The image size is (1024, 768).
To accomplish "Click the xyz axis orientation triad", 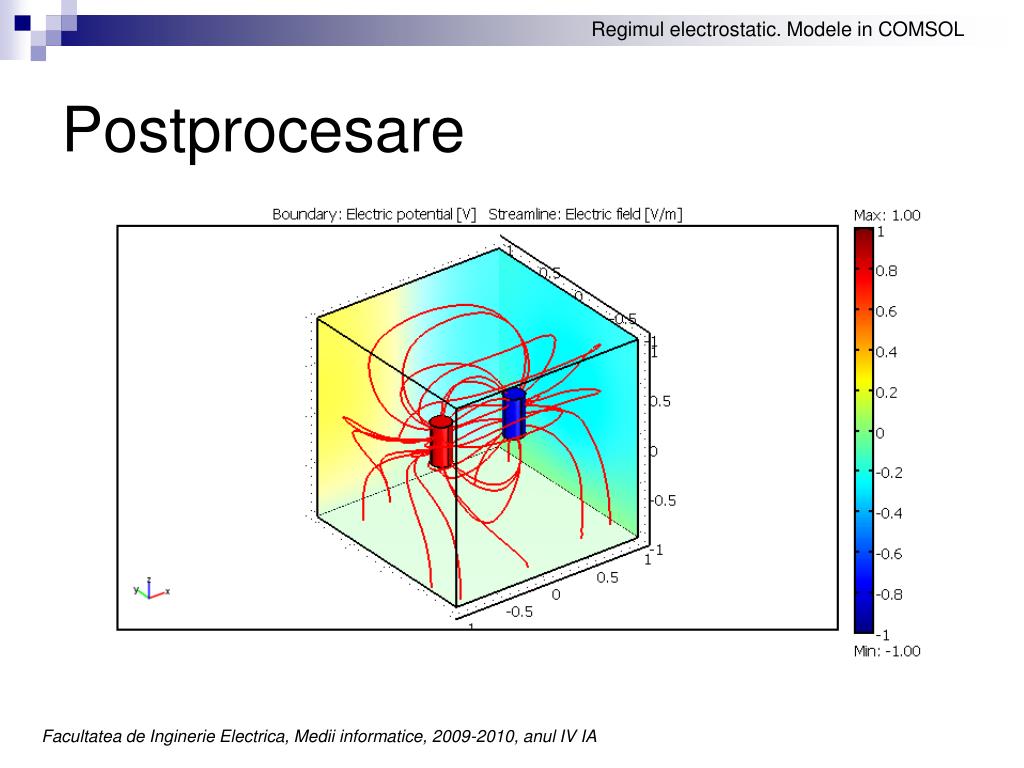I will pos(151,589).
